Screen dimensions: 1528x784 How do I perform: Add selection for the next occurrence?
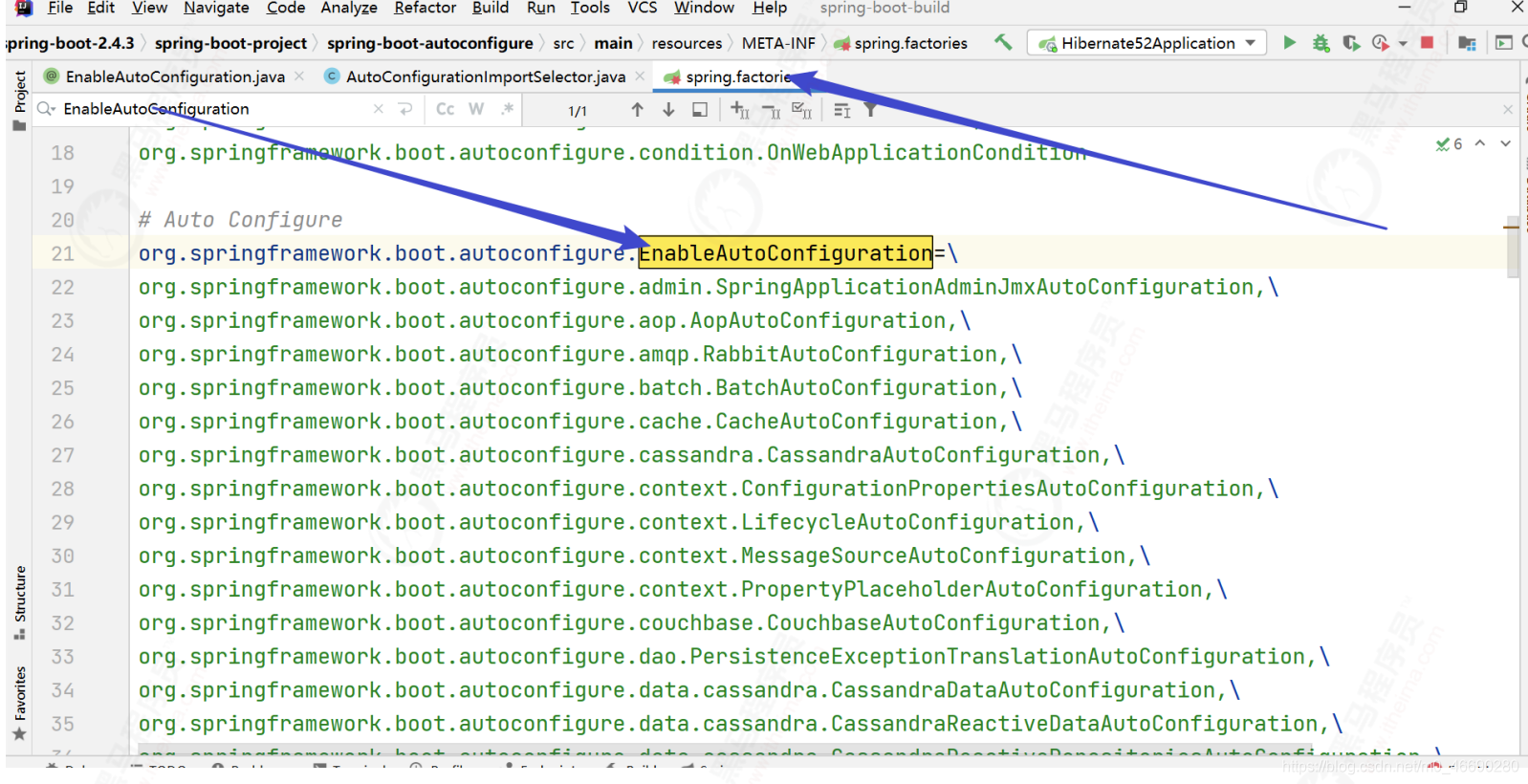click(x=740, y=110)
